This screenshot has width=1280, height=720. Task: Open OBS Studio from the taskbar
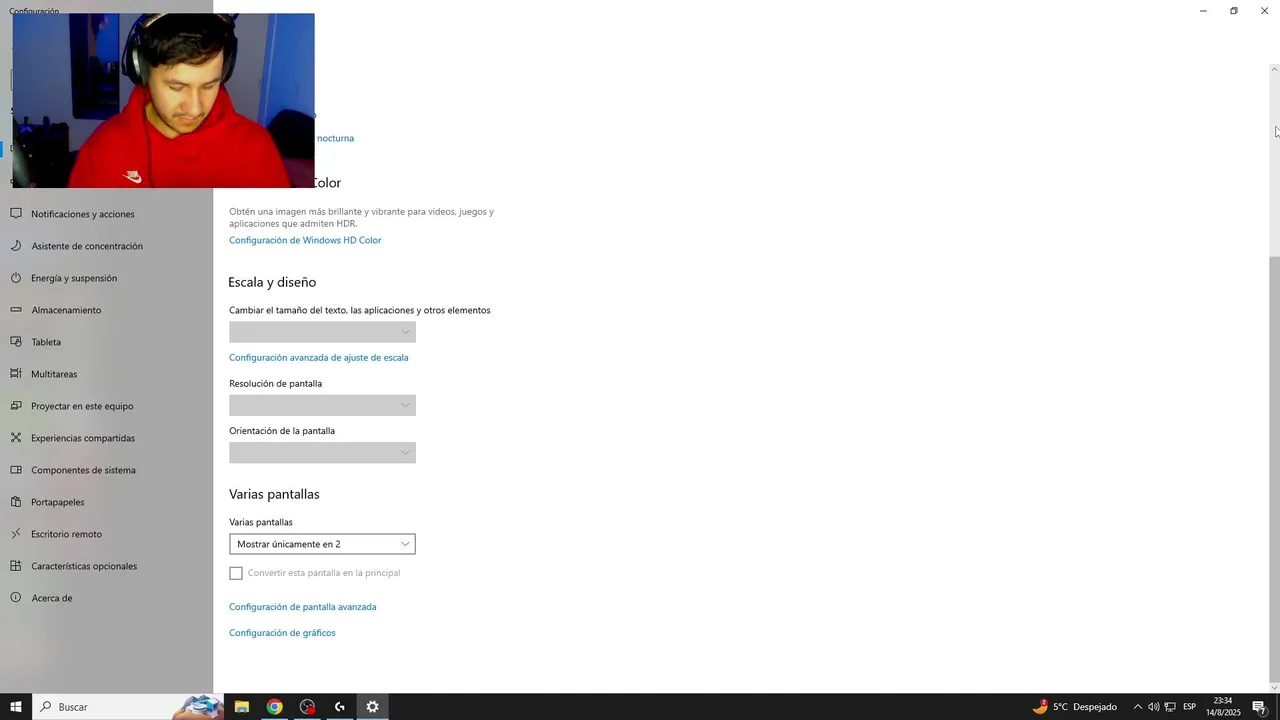click(x=307, y=707)
